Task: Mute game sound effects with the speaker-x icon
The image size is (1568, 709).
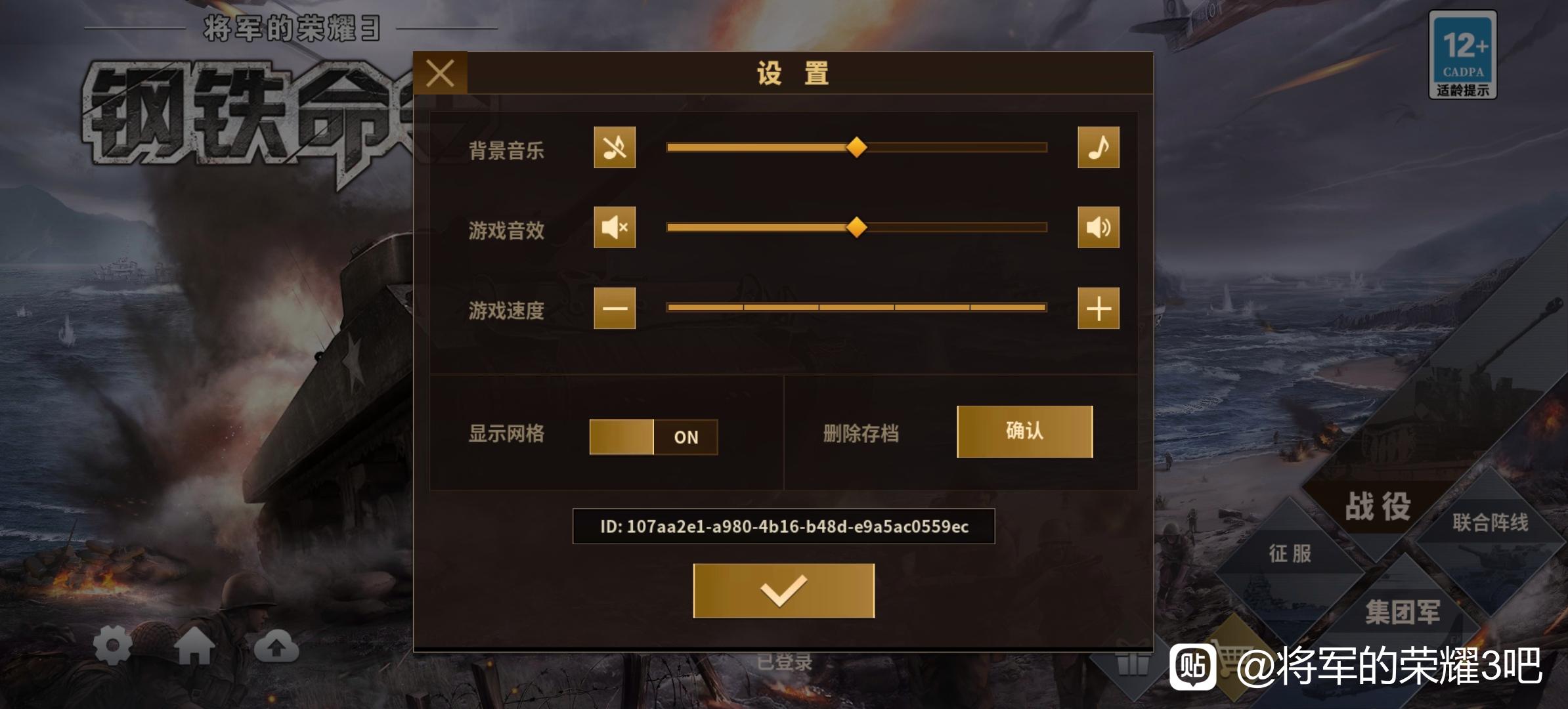Action: 615,227
